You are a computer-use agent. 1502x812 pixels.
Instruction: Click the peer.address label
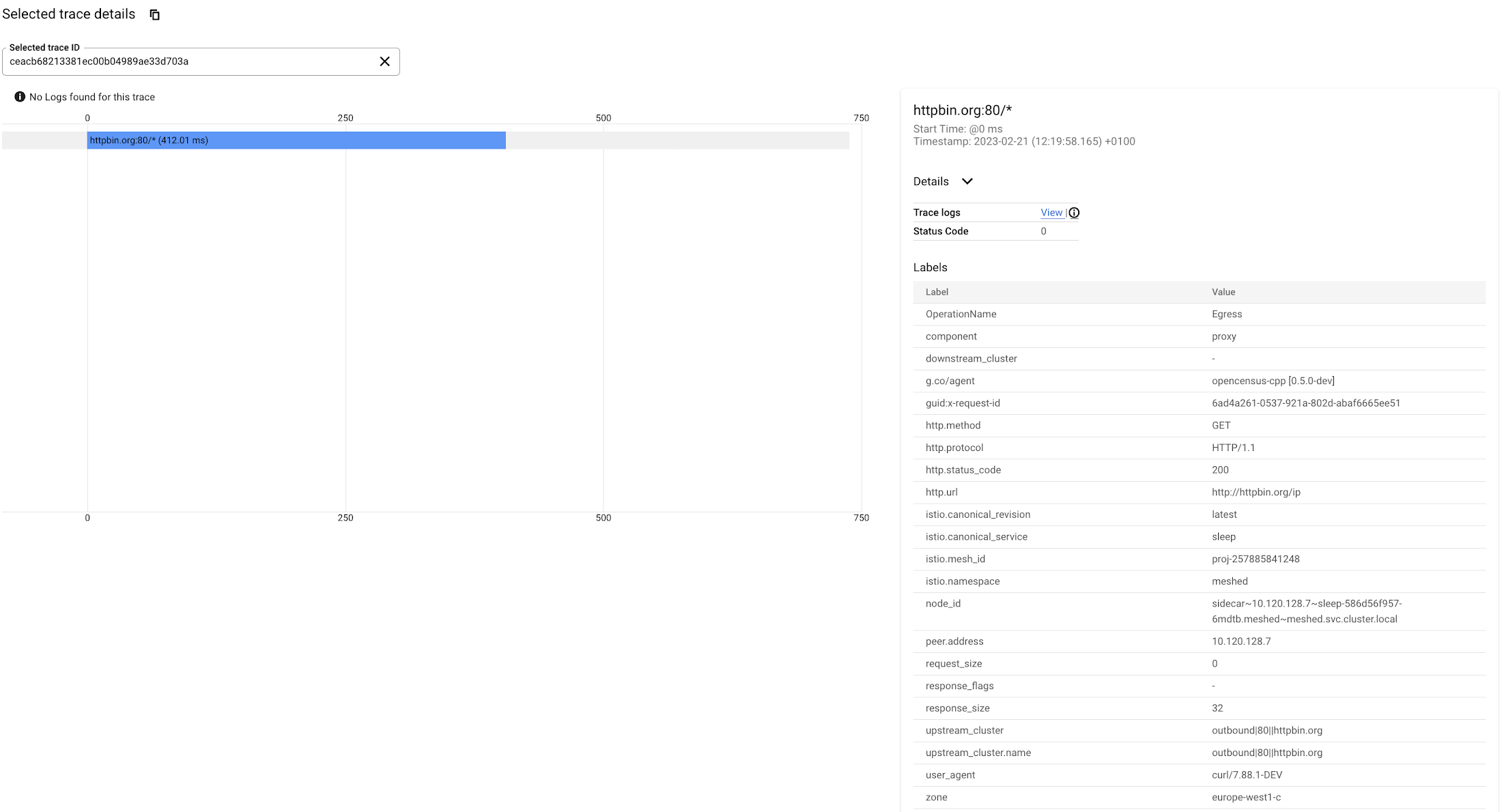pyautogui.click(x=954, y=642)
